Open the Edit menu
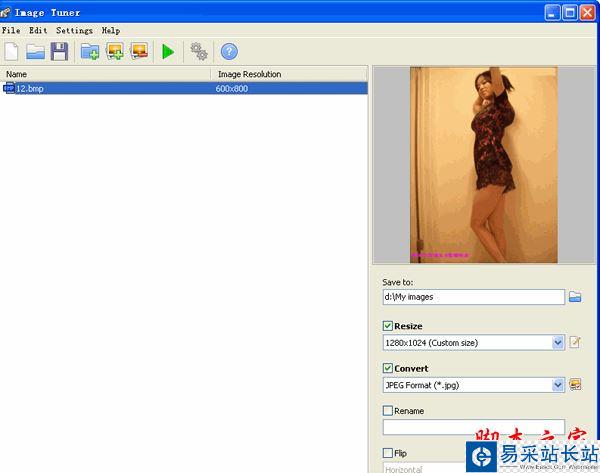Viewport: 600px width, 473px height. [x=38, y=30]
